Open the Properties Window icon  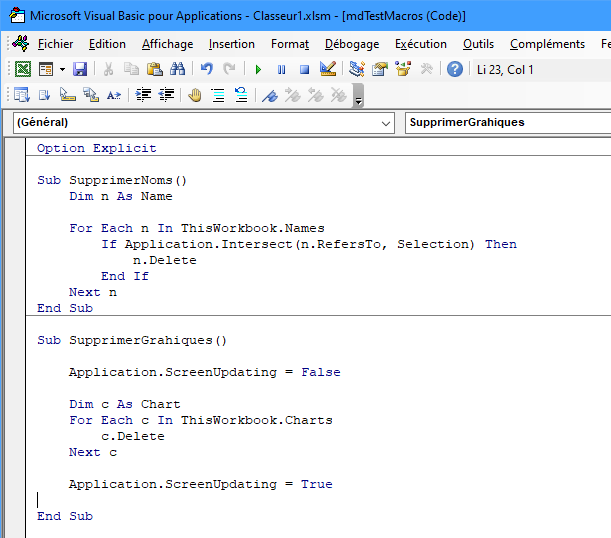point(380,69)
